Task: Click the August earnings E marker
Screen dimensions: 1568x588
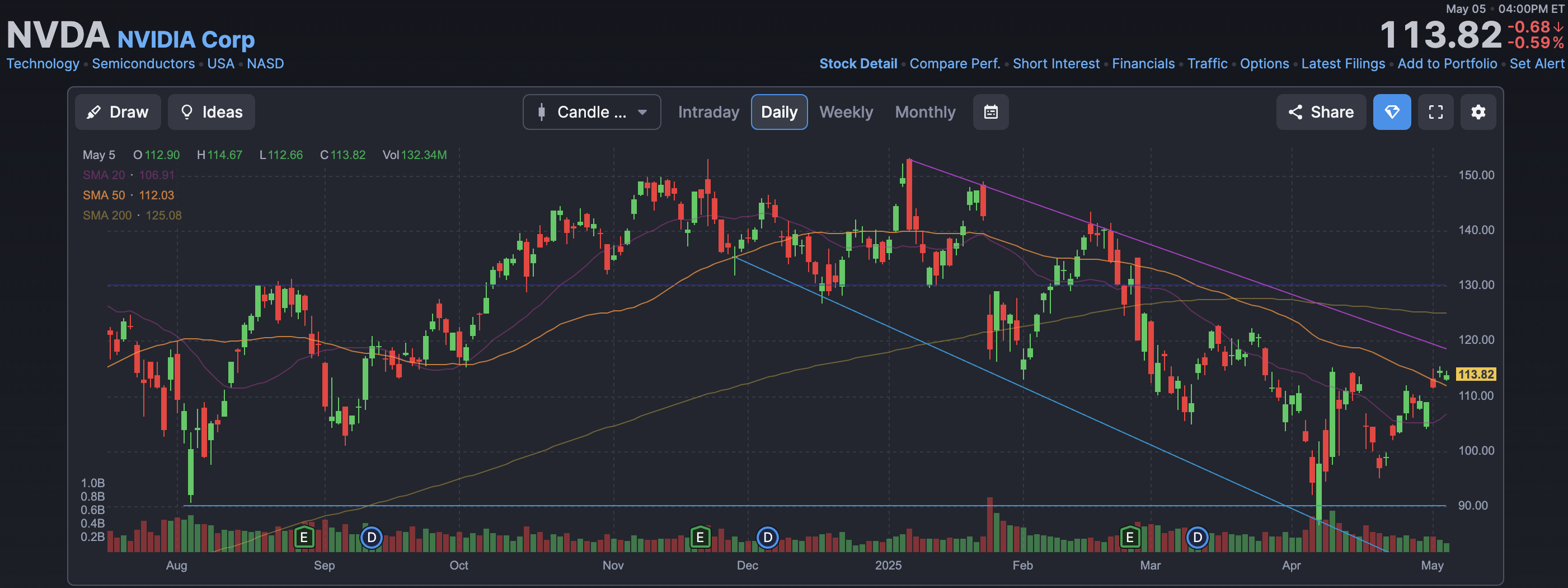Action: [304, 538]
